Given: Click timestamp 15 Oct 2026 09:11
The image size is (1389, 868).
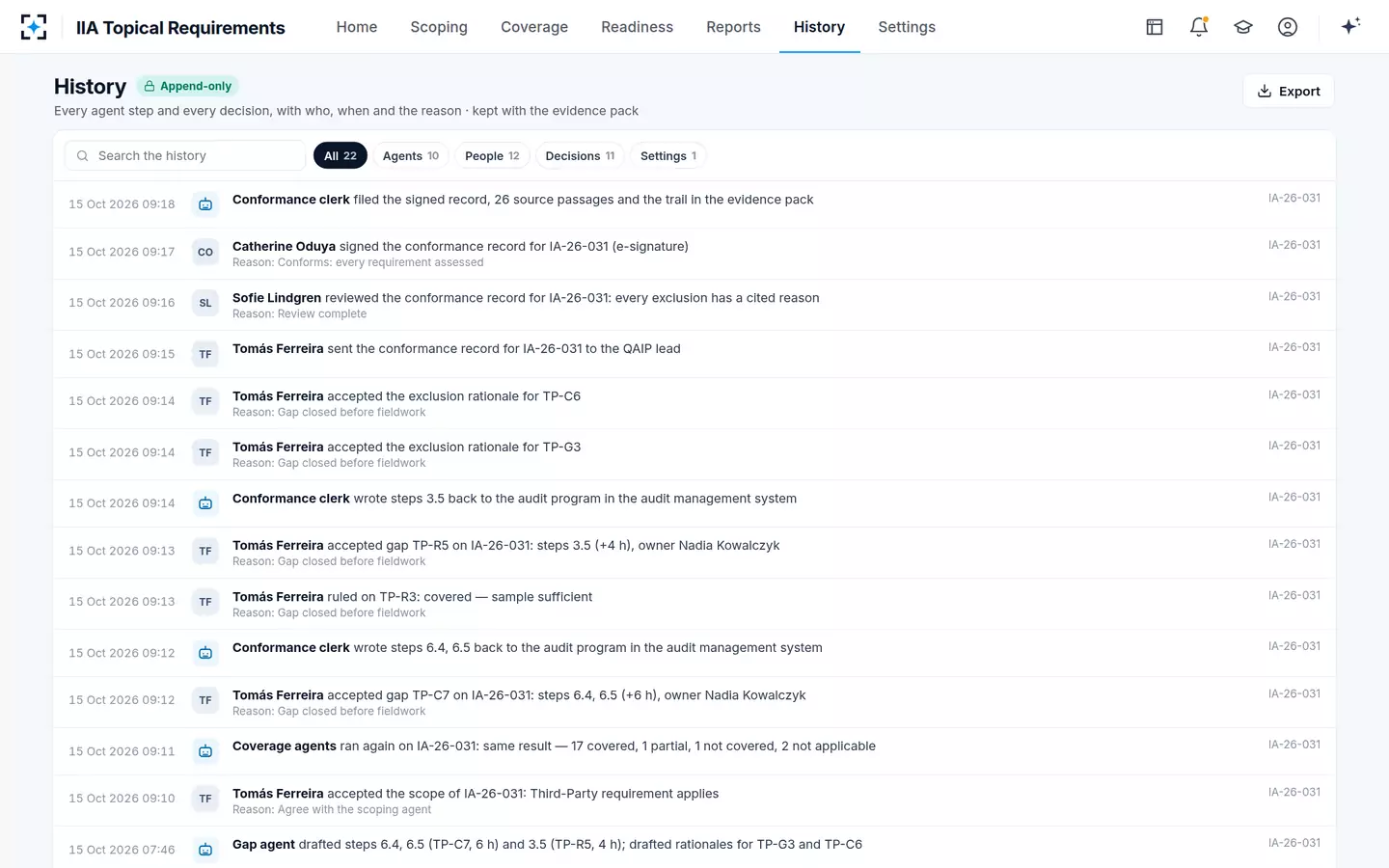Looking at the screenshot, I should coord(122,751).
